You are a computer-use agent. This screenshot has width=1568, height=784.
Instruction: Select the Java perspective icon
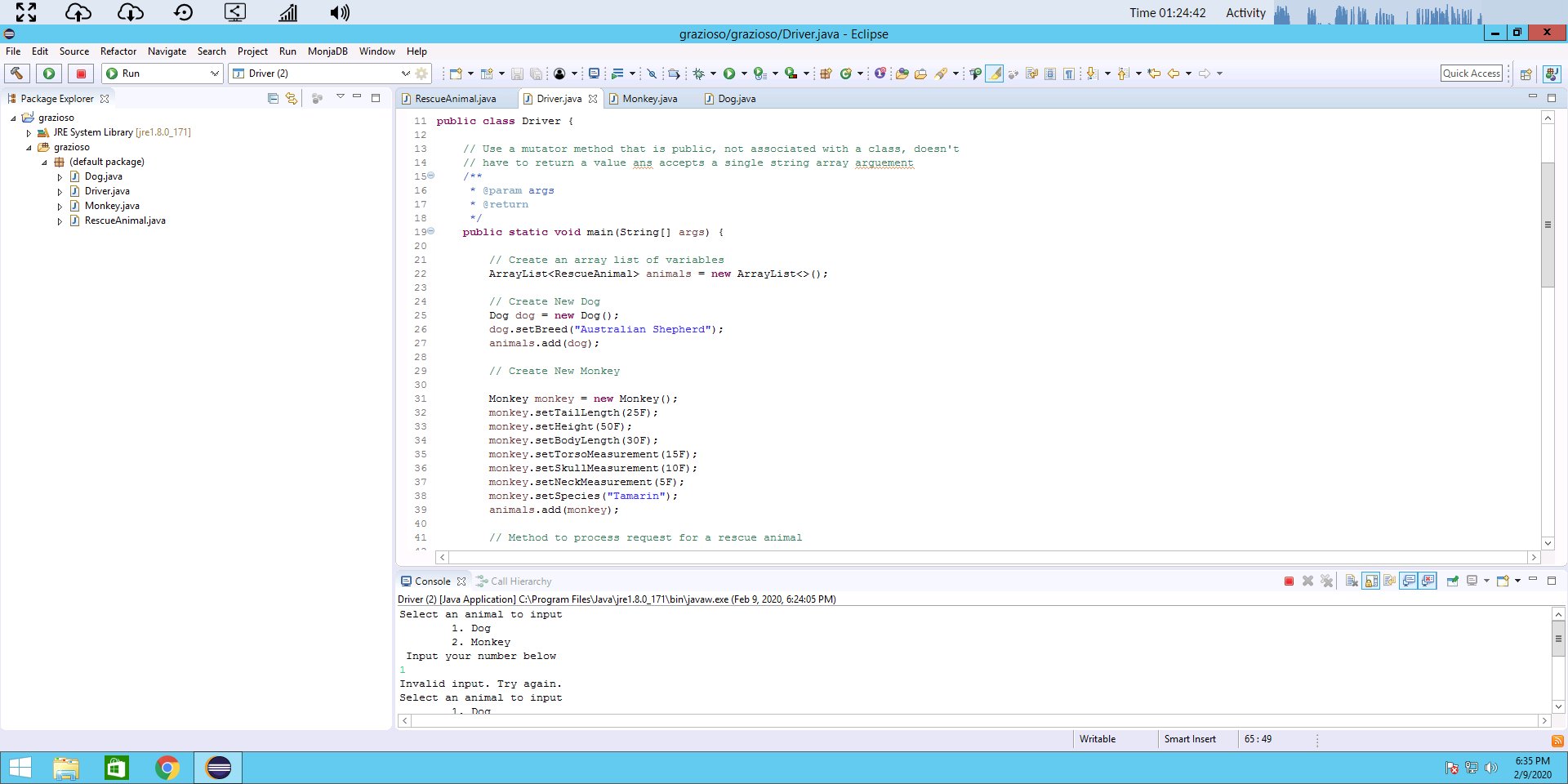(1552, 73)
